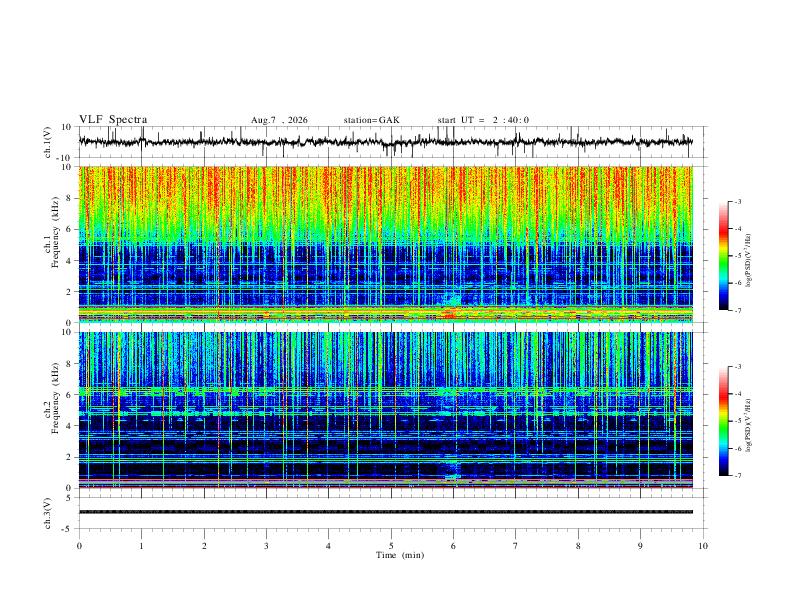
Task: Click the 3 minute tick label on time axis
Action: 266,546
